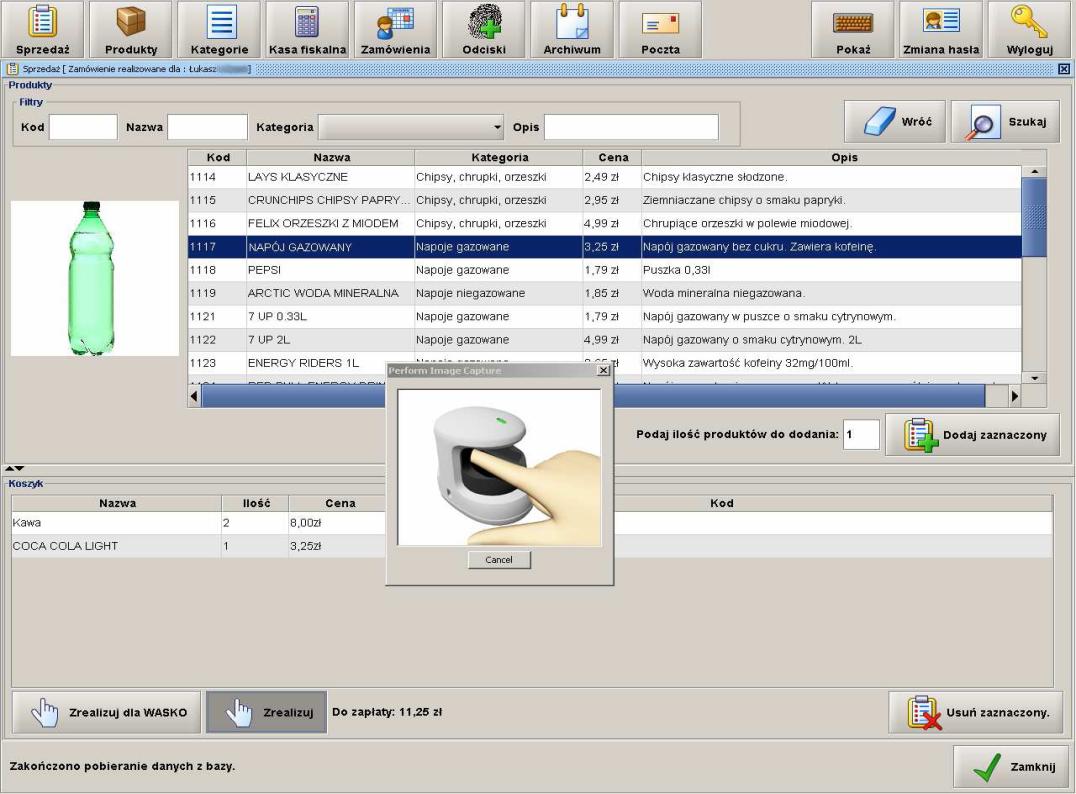This screenshot has width=1076, height=794.
Task: Sort products by Kod column header
Action: pyautogui.click(x=218, y=157)
